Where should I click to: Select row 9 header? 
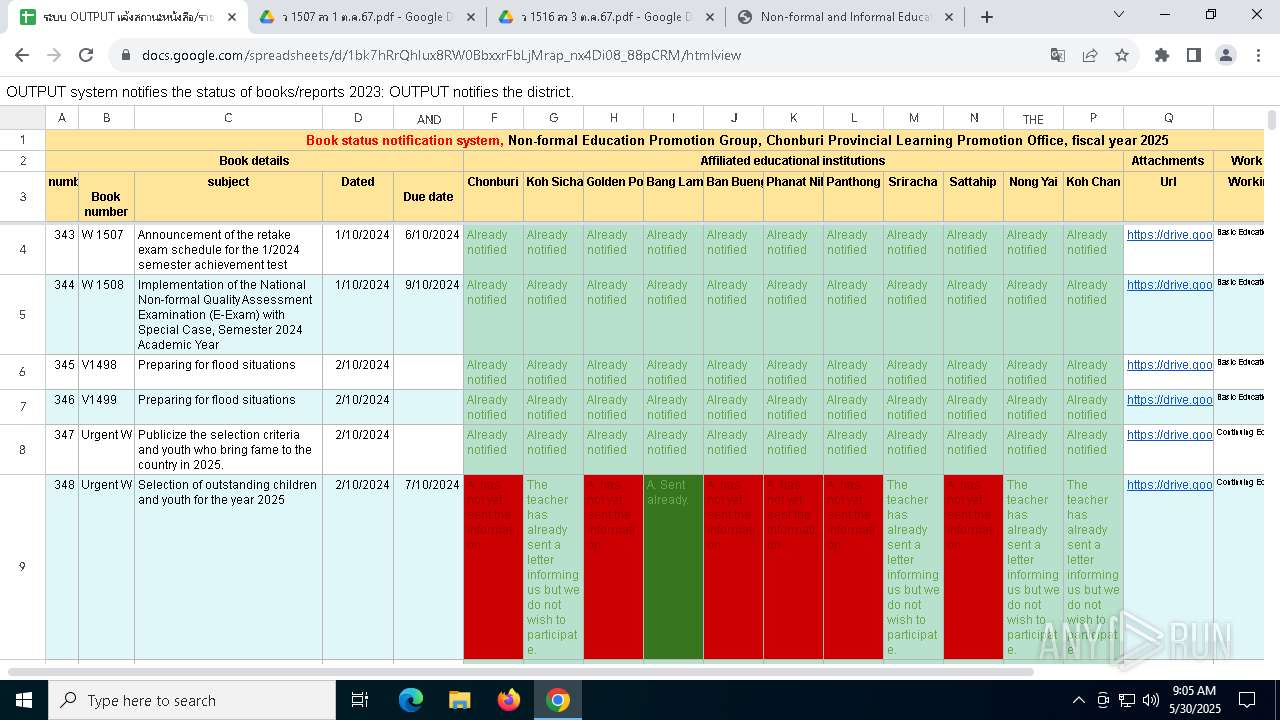click(x=22, y=567)
